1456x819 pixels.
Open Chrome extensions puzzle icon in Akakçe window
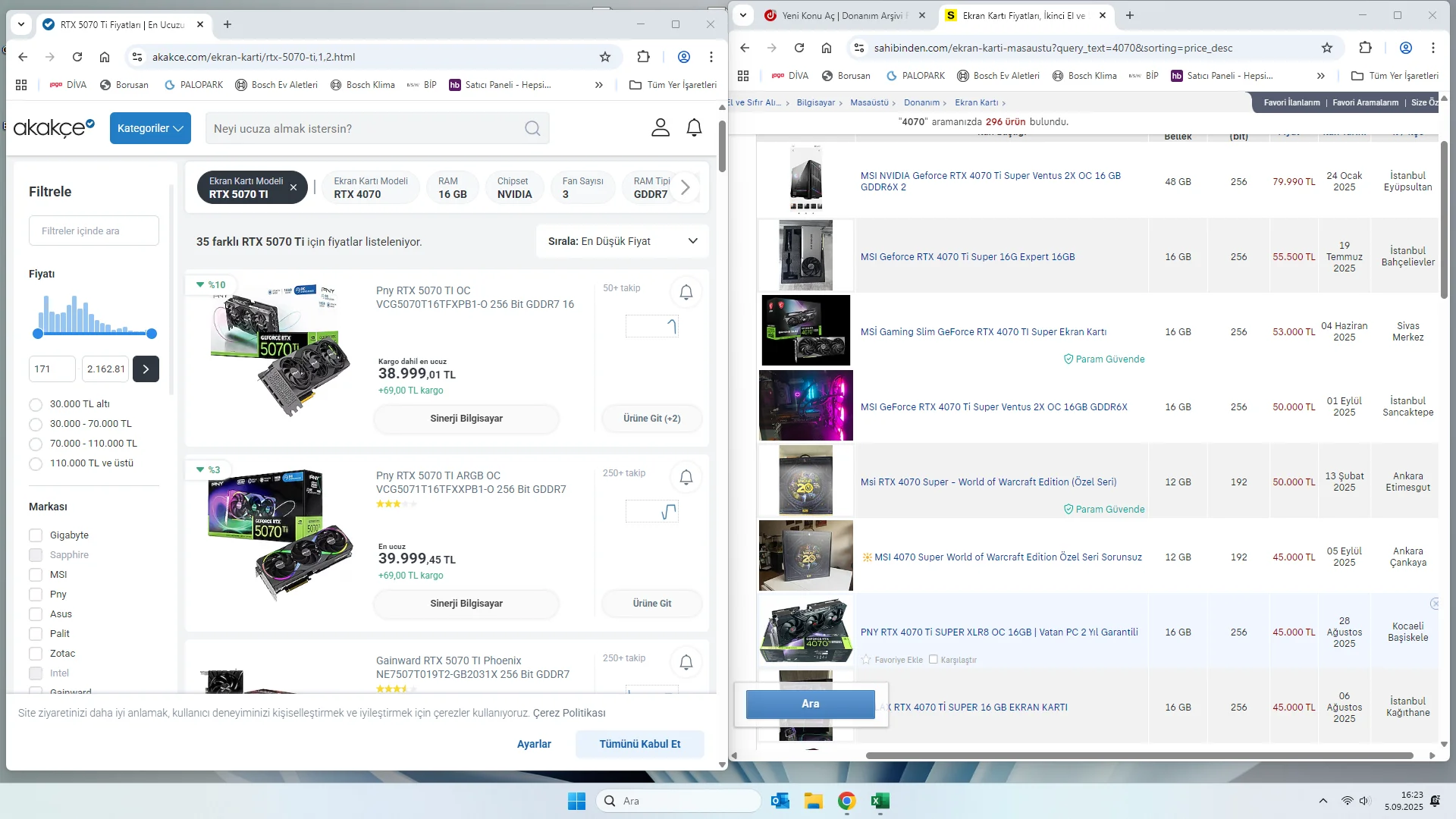(x=643, y=57)
